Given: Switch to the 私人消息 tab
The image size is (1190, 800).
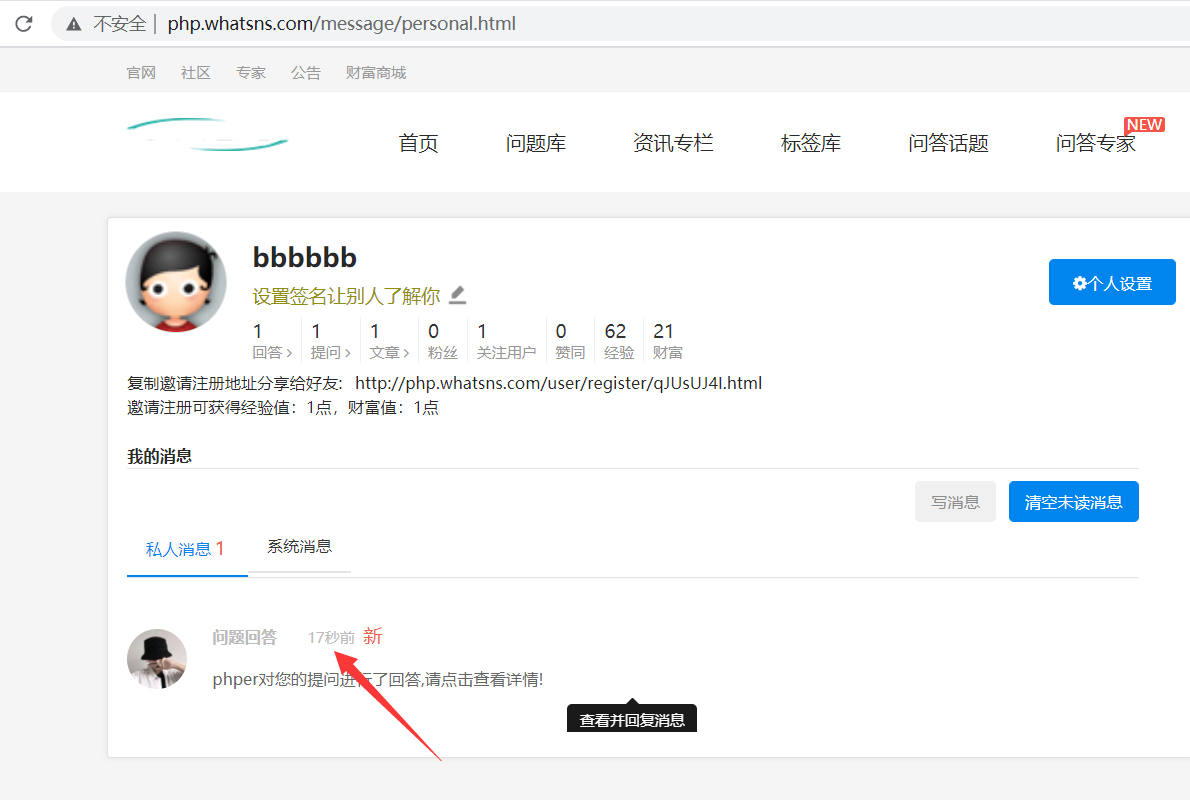Looking at the screenshot, I should tap(186, 549).
